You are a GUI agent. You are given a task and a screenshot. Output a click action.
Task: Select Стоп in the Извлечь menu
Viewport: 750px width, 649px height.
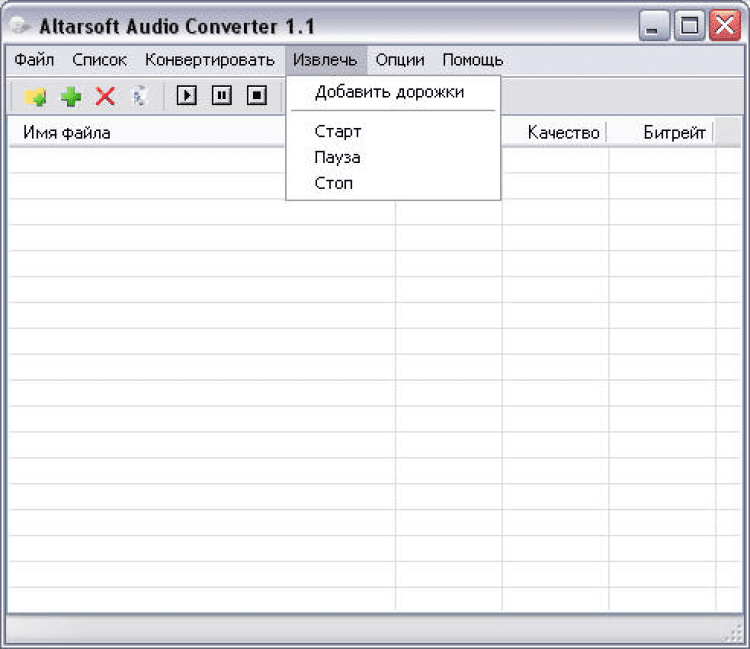click(393, 183)
